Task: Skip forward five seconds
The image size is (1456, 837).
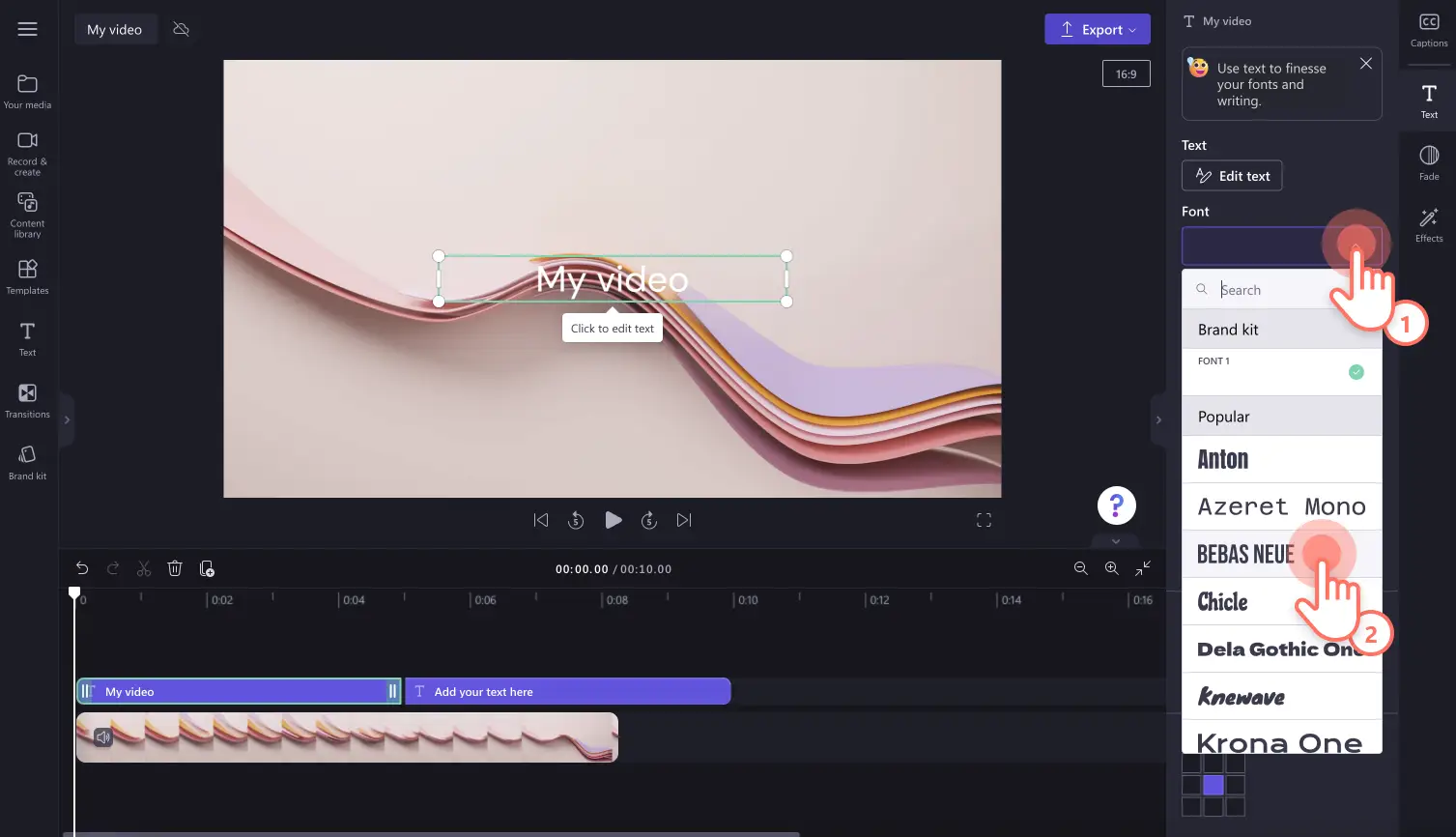Action: [x=649, y=520]
